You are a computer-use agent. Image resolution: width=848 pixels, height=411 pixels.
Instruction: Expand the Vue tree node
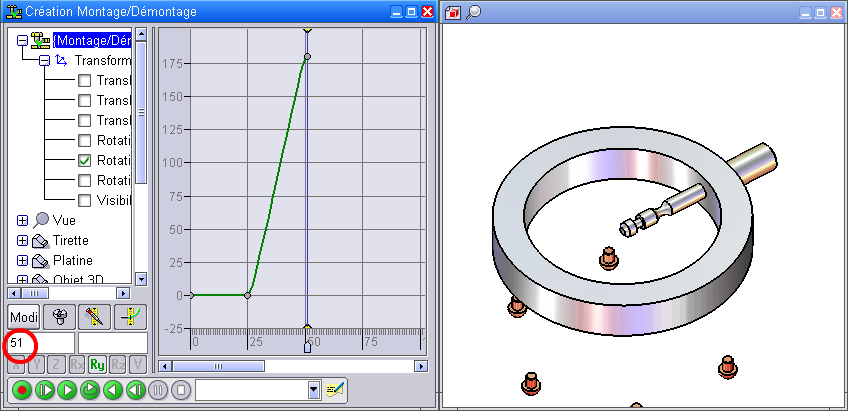click(23, 220)
